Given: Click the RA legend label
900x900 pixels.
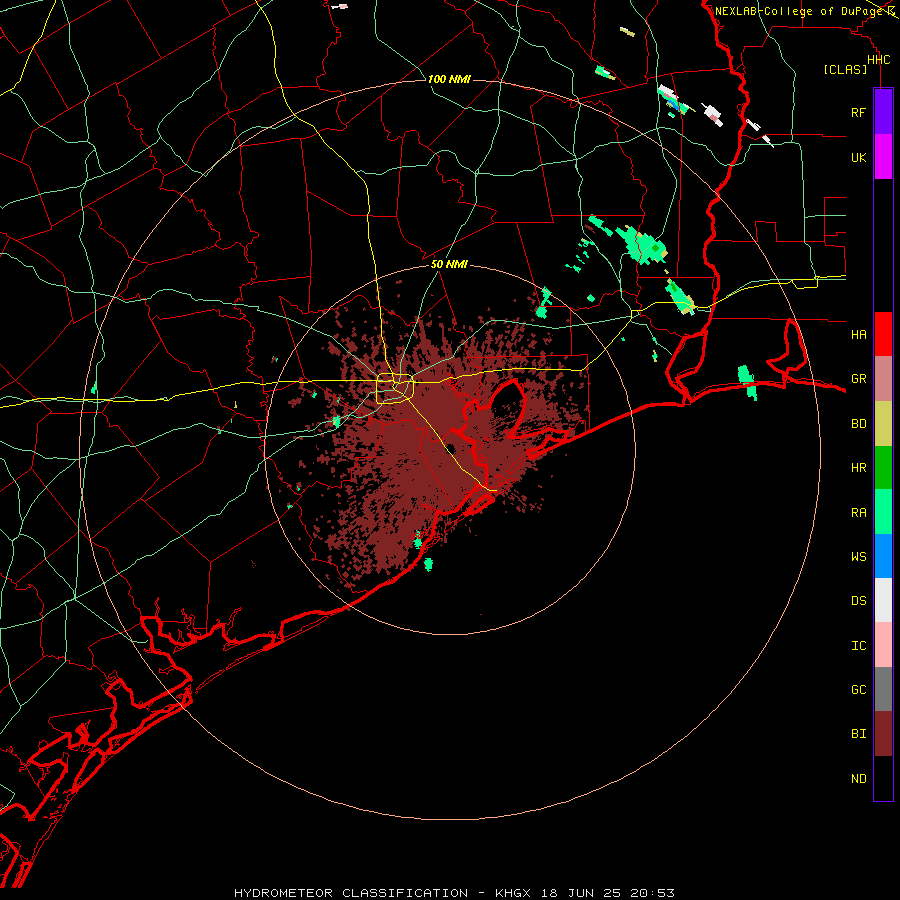Looking at the screenshot, I should click(859, 513).
